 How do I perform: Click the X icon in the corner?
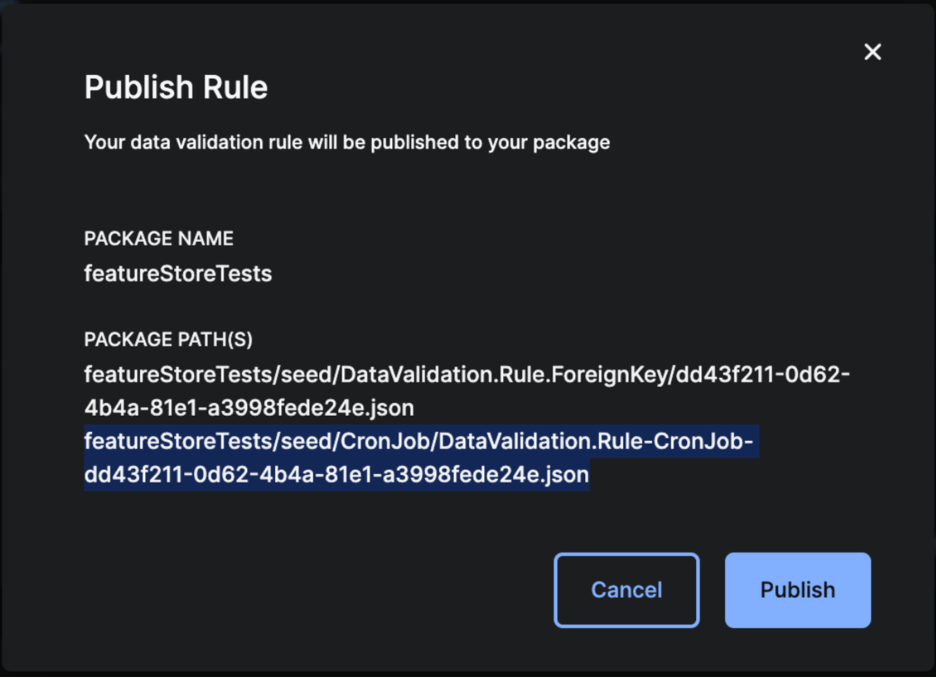(872, 51)
